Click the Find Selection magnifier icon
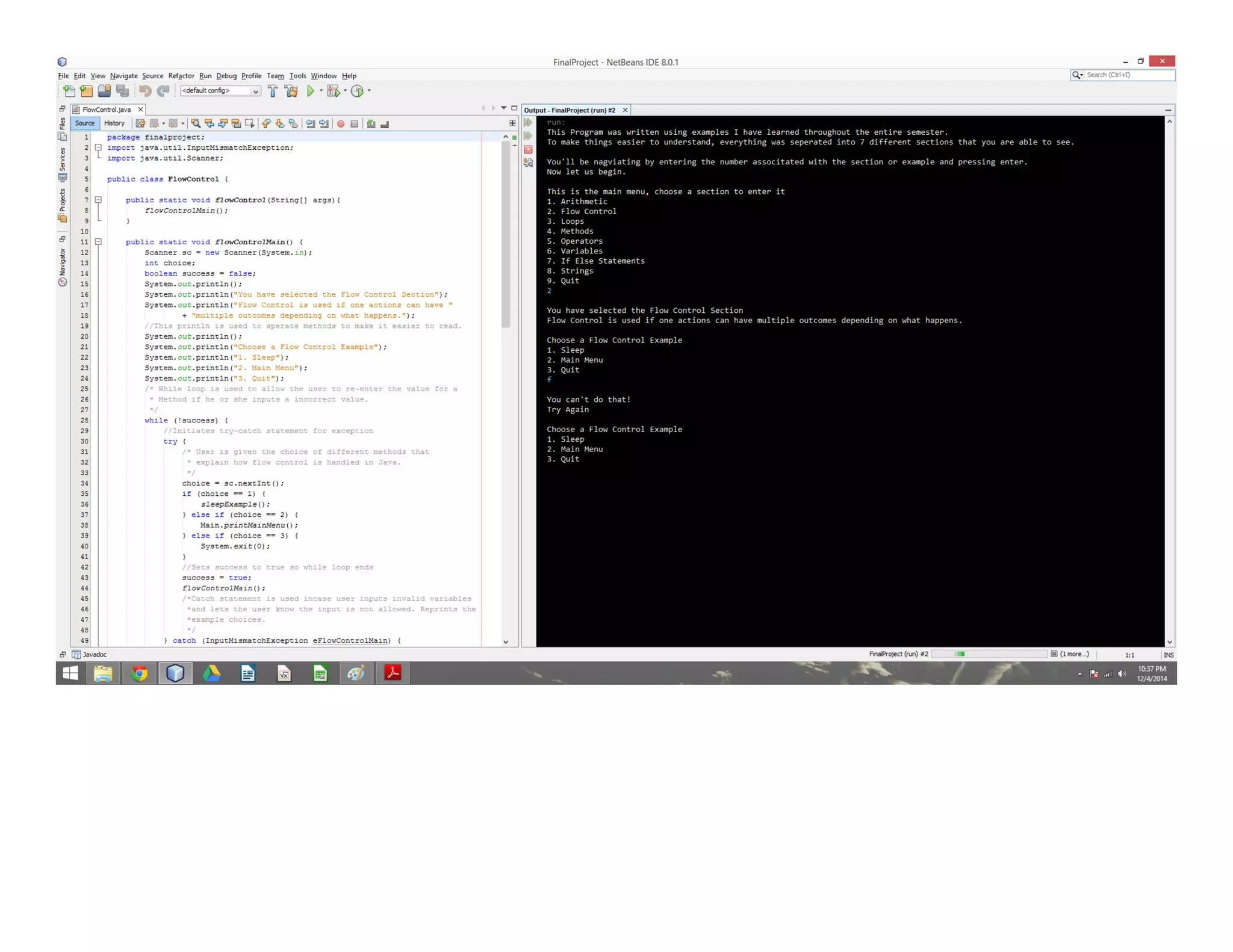This screenshot has height=952, width=1233. pyautogui.click(x=196, y=123)
